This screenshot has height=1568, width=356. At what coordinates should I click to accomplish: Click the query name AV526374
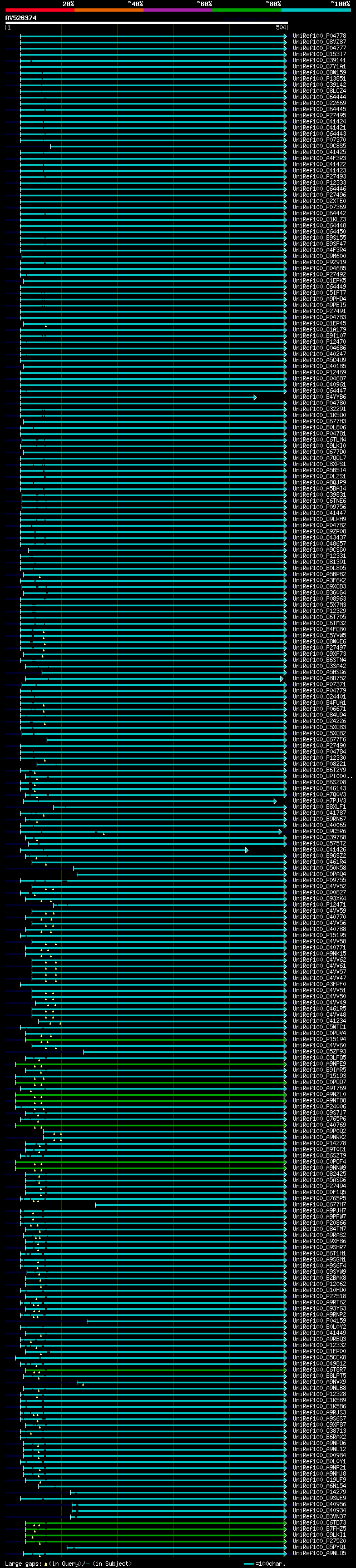tap(21, 18)
